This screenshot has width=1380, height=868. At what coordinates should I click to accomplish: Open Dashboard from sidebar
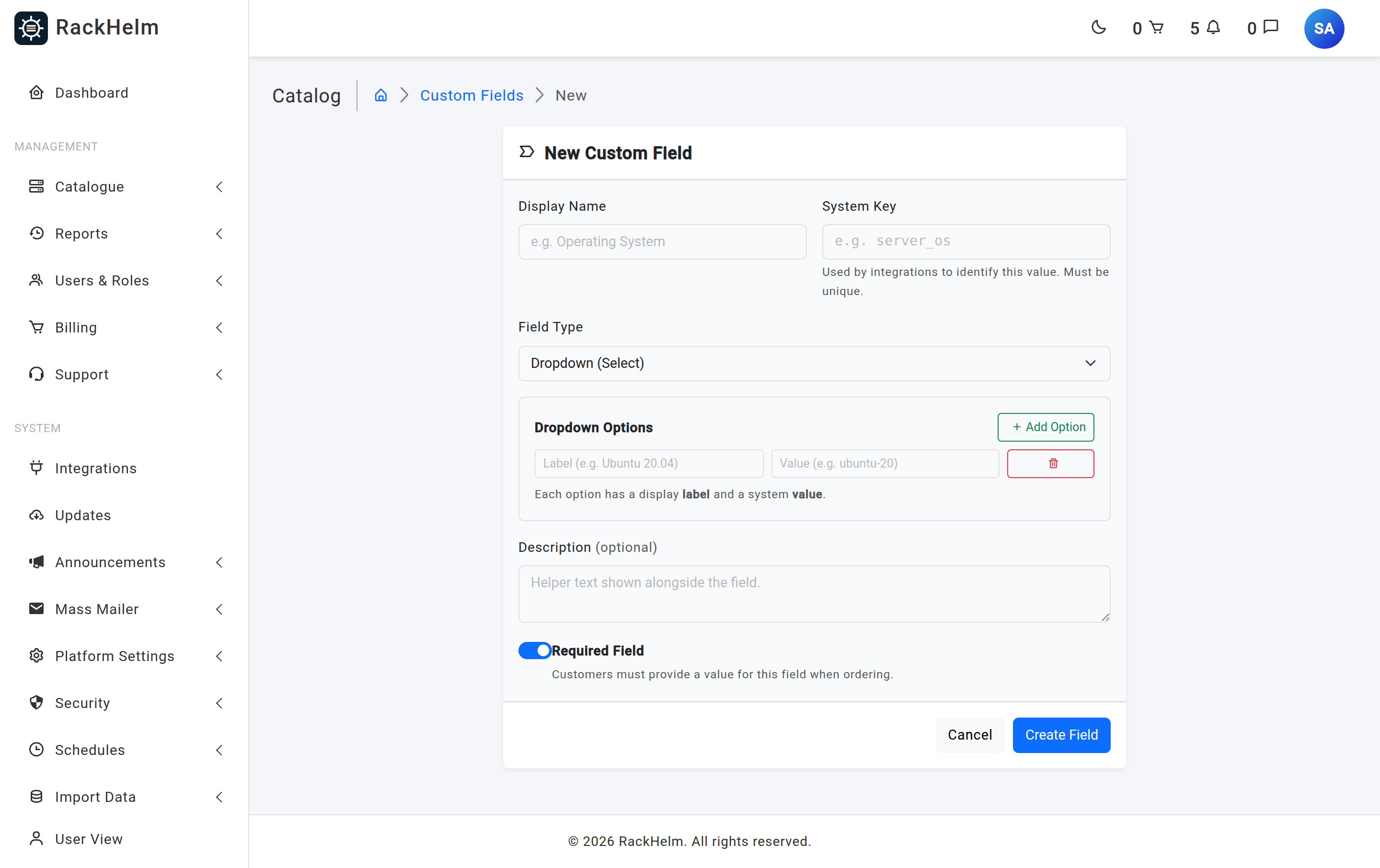91,93
